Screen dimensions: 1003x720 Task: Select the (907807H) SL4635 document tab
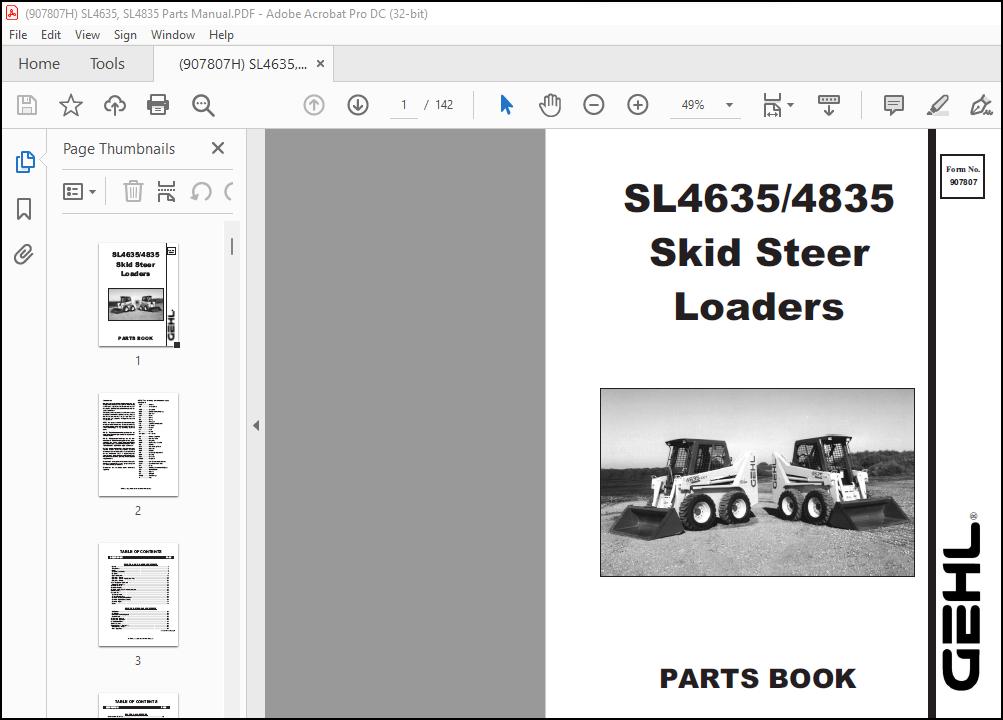coord(243,64)
